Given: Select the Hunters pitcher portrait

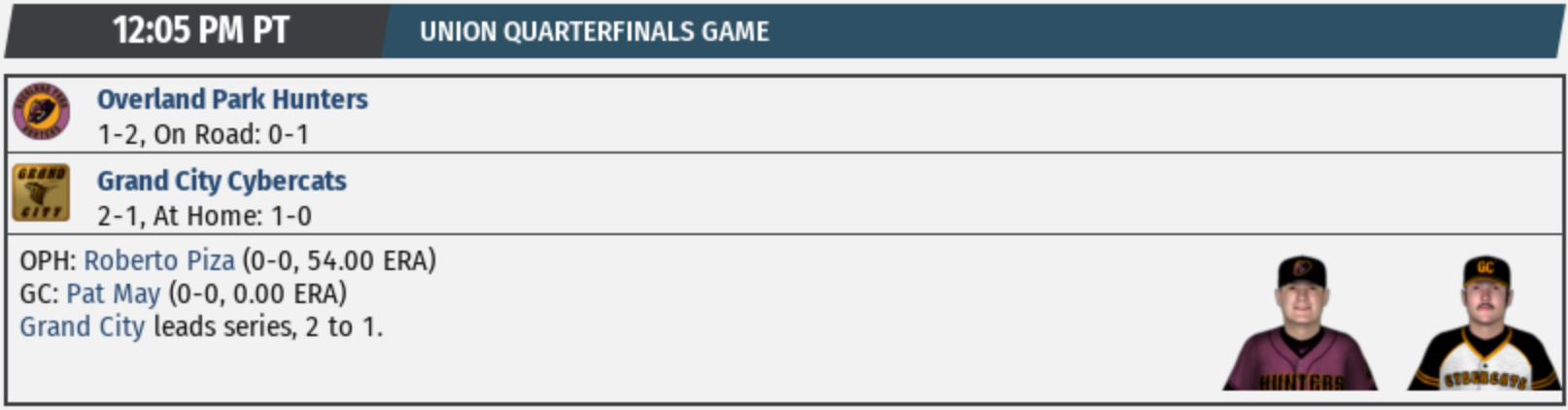Looking at the screenshot, I should 1300,324.
